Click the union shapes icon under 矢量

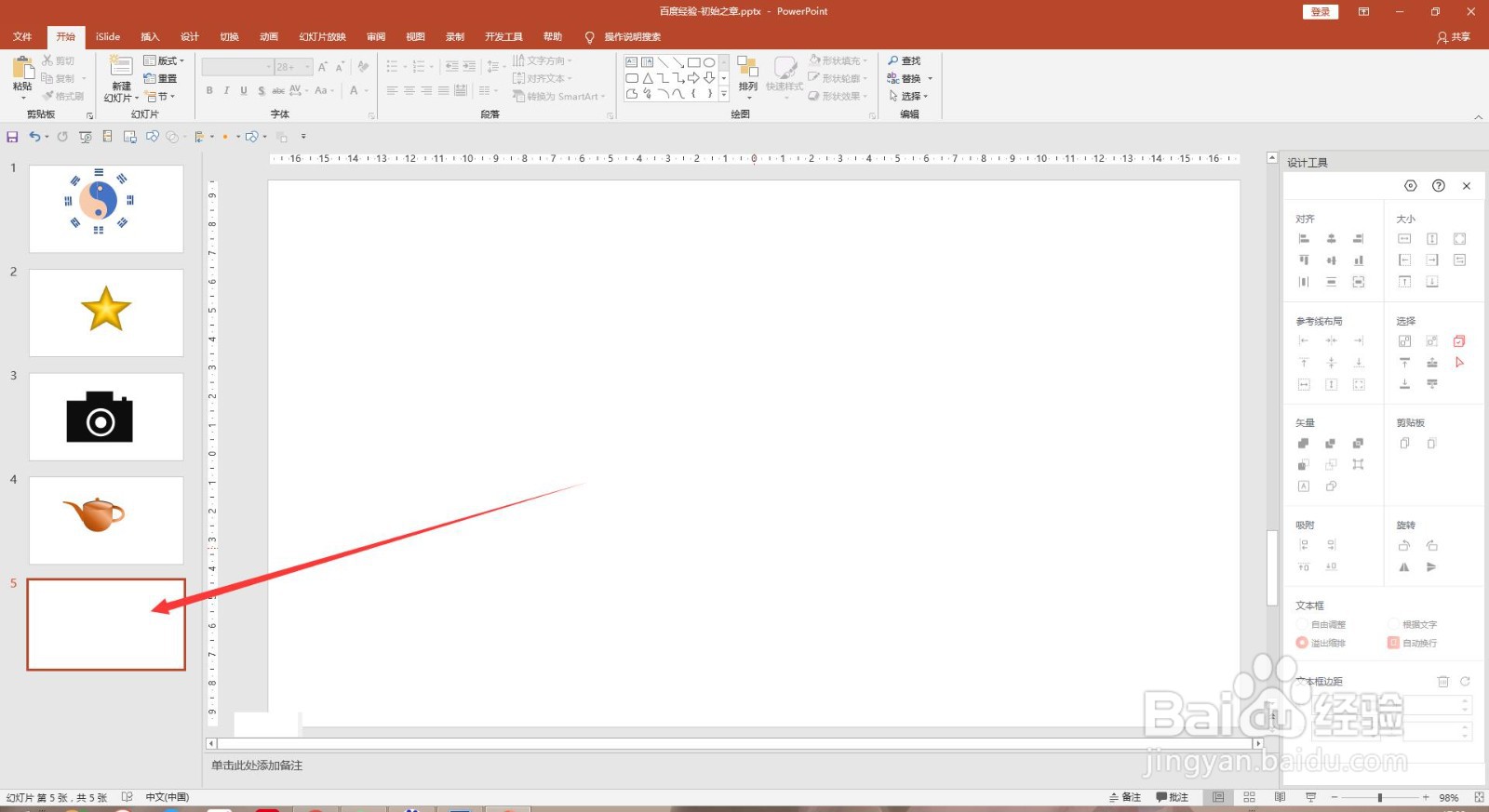(x=1304, y=444)
